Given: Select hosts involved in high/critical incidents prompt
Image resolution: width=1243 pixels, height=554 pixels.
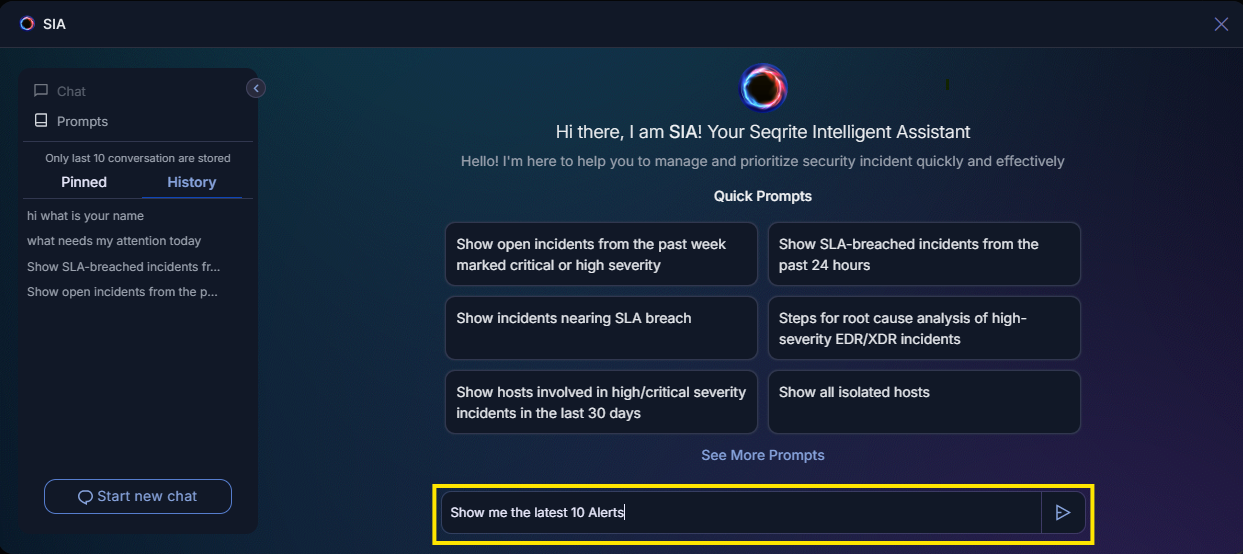Looking at the screenshot, I should point(601,402).
